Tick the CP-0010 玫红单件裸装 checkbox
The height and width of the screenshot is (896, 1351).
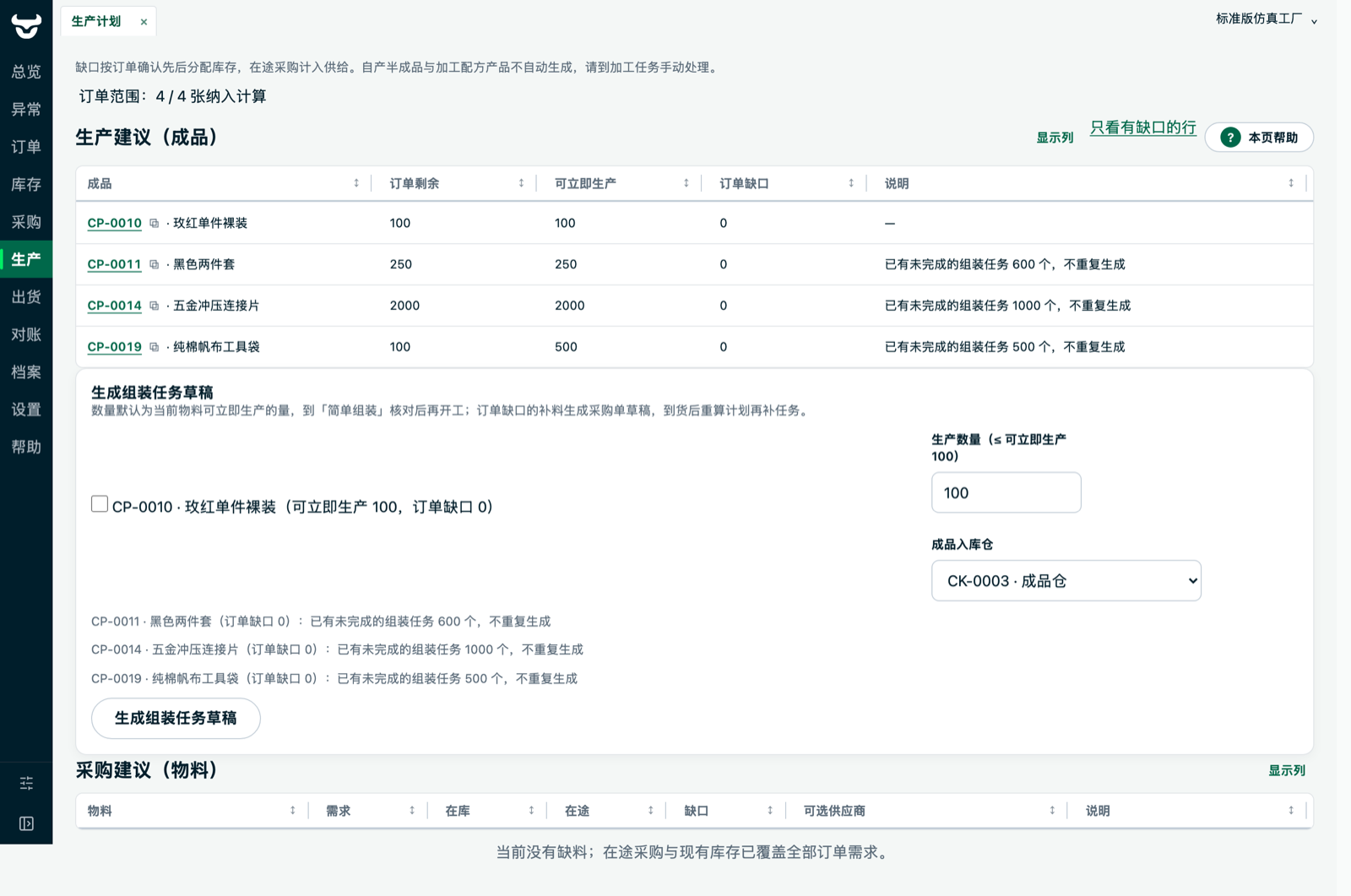tap(100, 504)
